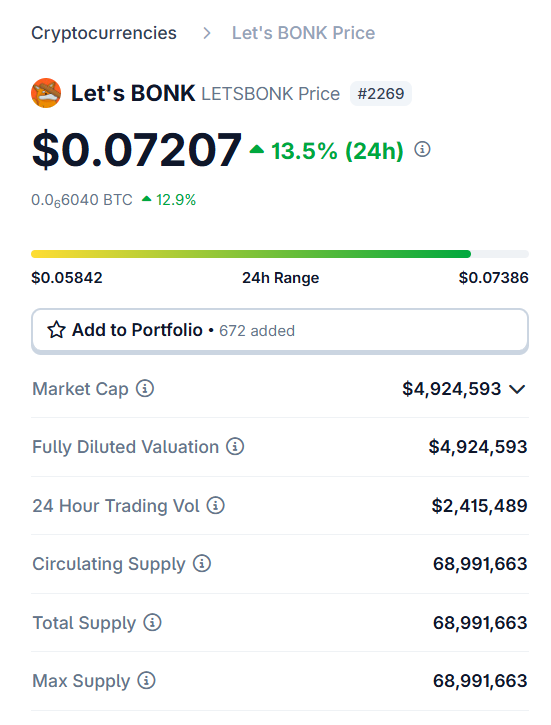Open the Market Cap info icon
This screenshot has height=725, width=551.
145,388
